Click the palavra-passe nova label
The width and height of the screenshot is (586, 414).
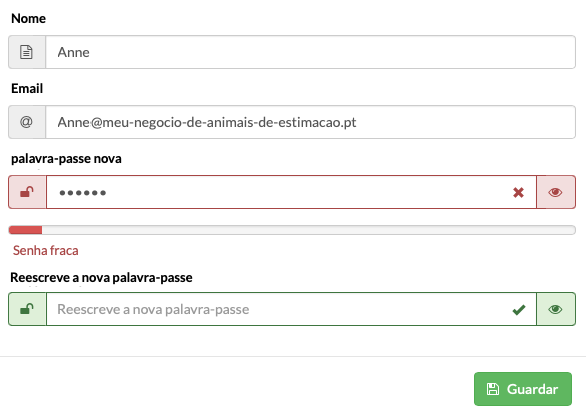click(66, 158)
